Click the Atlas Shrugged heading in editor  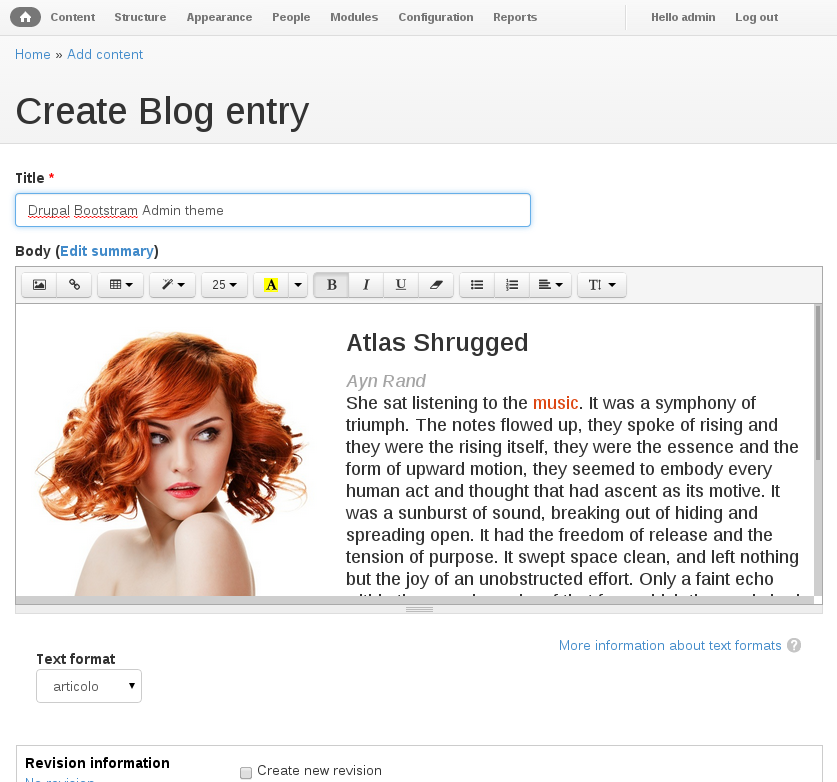pos(437,343)
